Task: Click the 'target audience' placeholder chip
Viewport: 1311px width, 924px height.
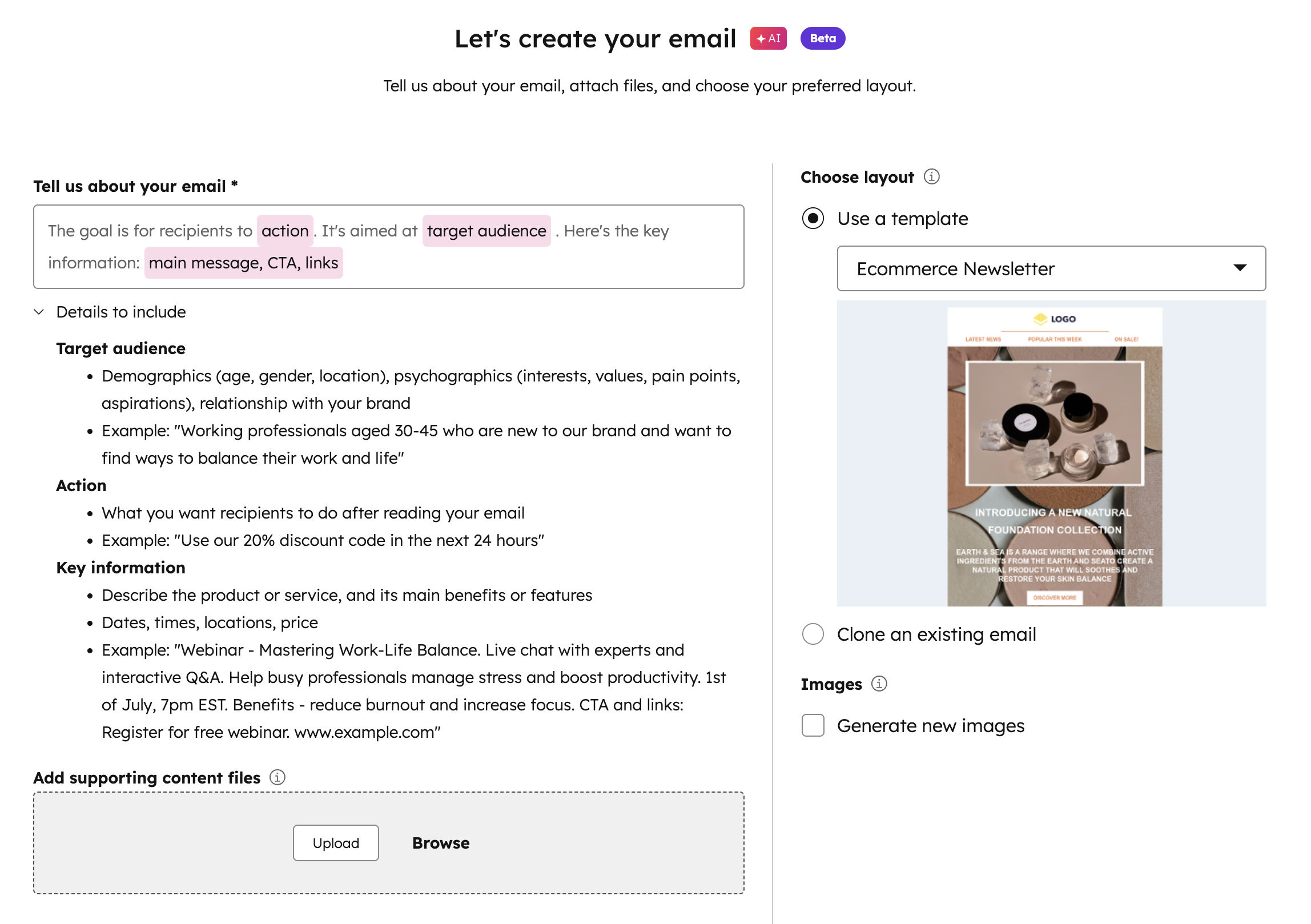Action: coord(486,231)
